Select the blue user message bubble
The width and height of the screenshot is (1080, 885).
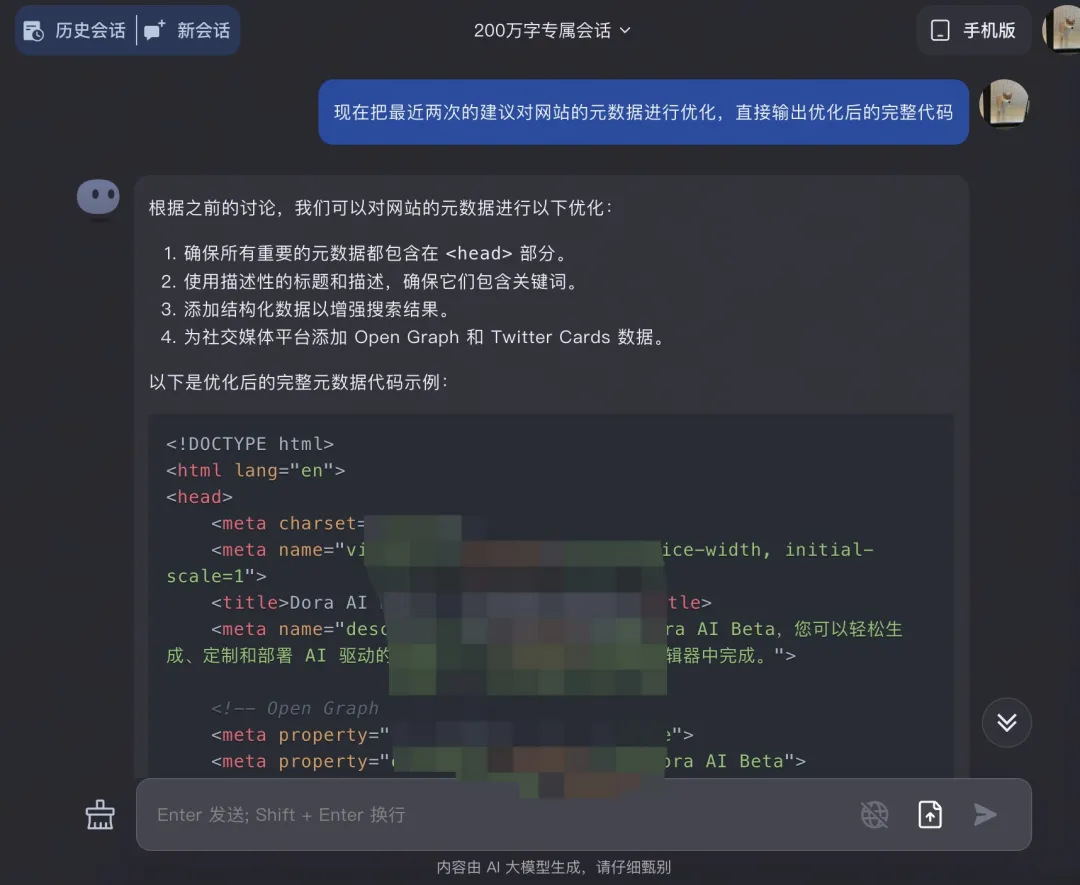coord(643,112)
